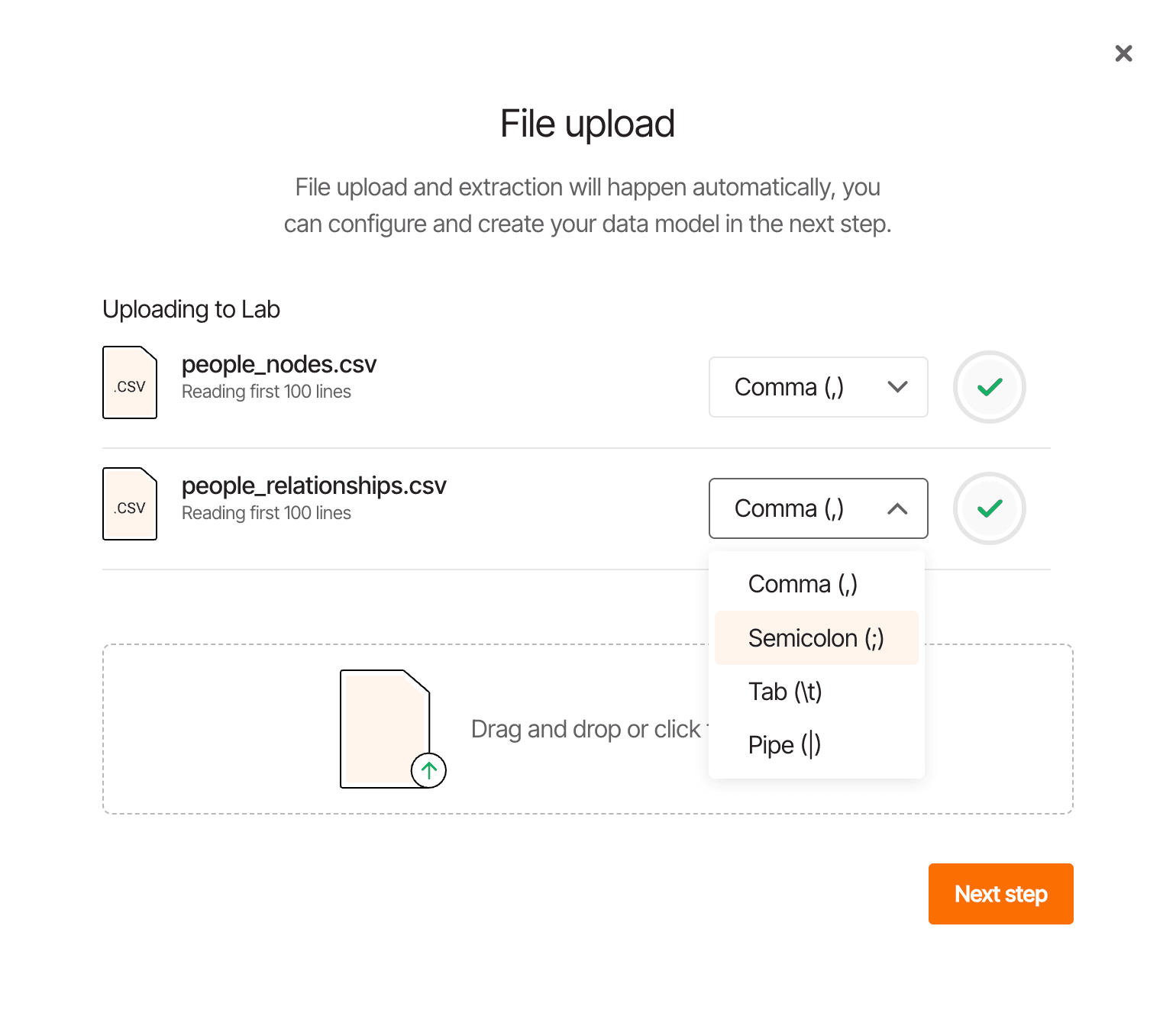The image size is (1176, 1026).
Task: Click the people_nodes.csv file icon
Action: pos(130,382)
